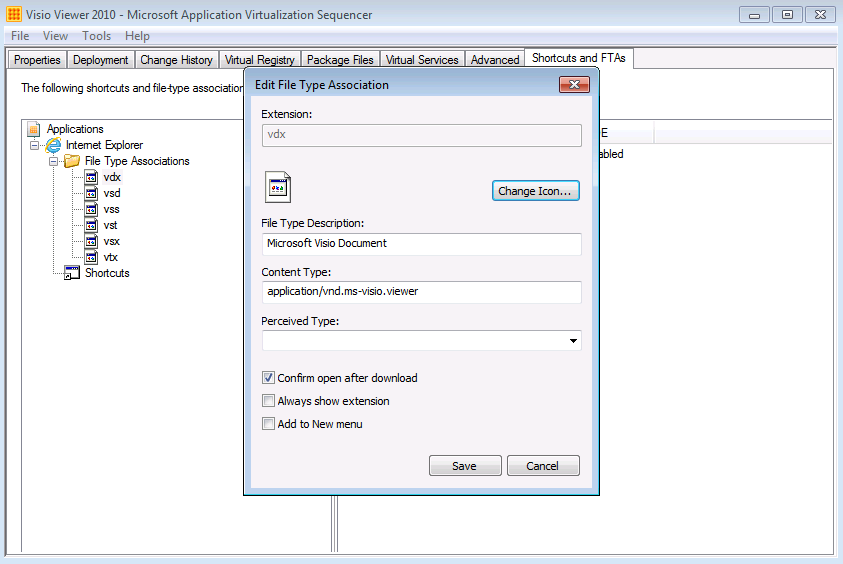Open the View menu
Viewport: 843px width, 564px height.
(x=55, y=36)
